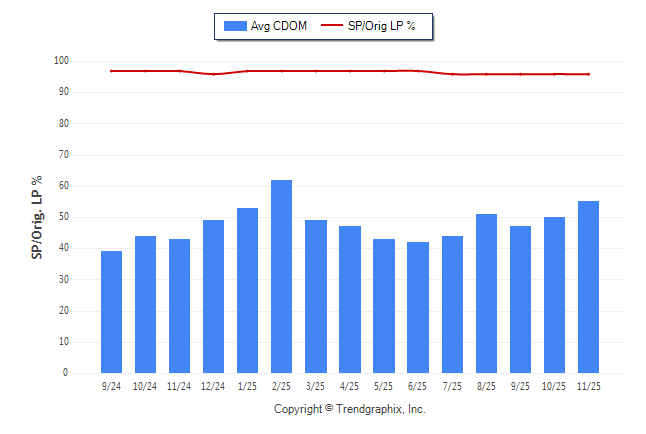Screen dimensions: 646x434
Task: Select the 6/25 bar
Action: click(417, 307)
